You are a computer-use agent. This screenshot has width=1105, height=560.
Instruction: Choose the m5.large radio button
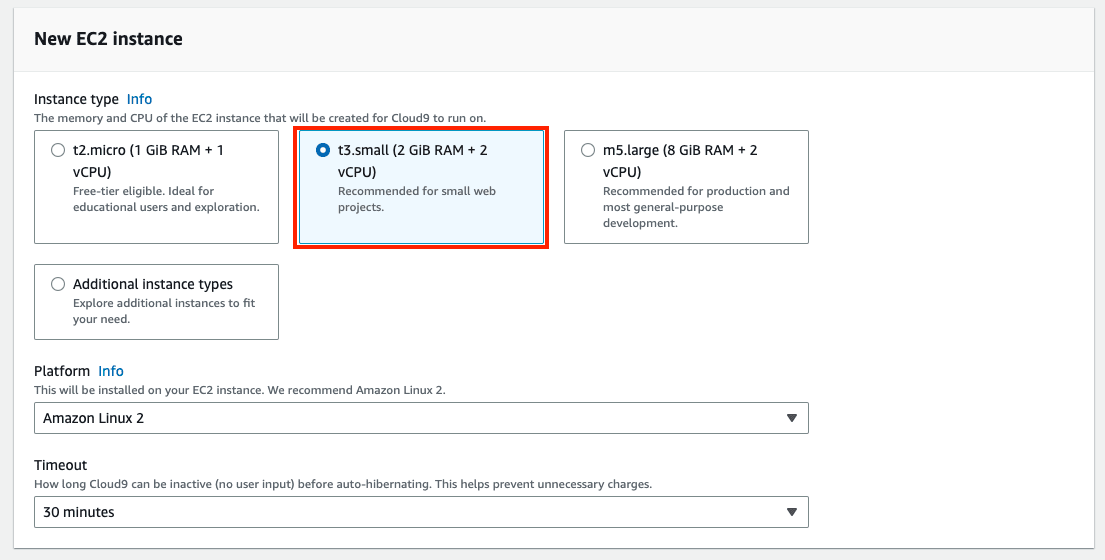[x=587, y=151]
